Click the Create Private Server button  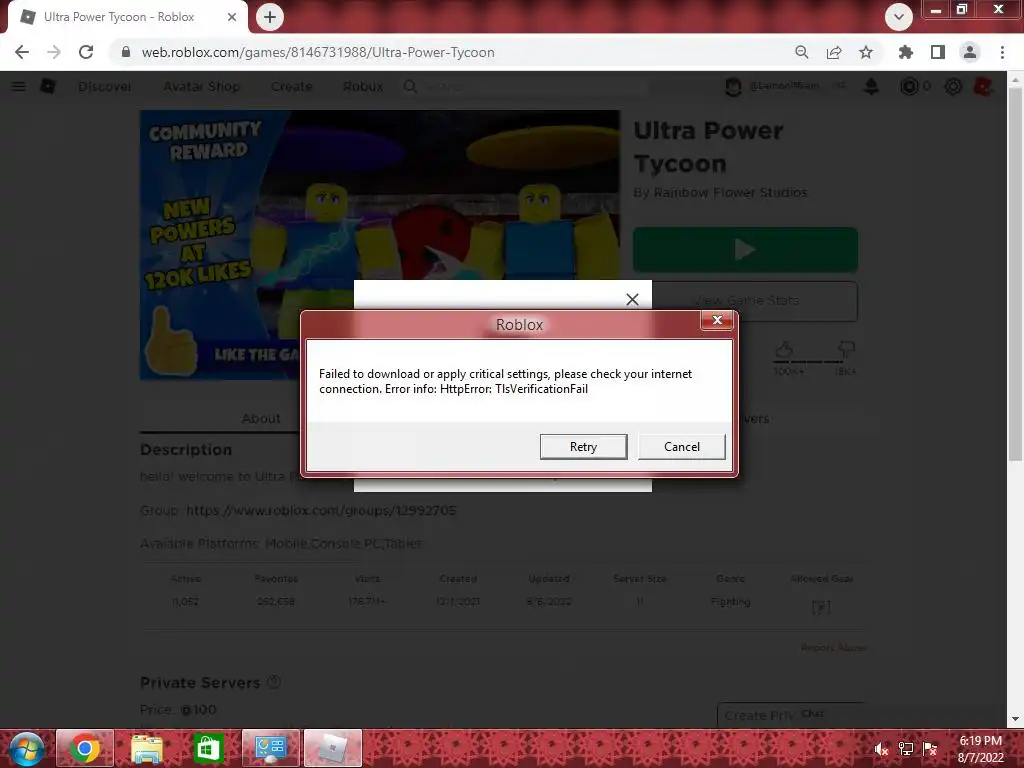pyautogui.click(x=792, y=716)
